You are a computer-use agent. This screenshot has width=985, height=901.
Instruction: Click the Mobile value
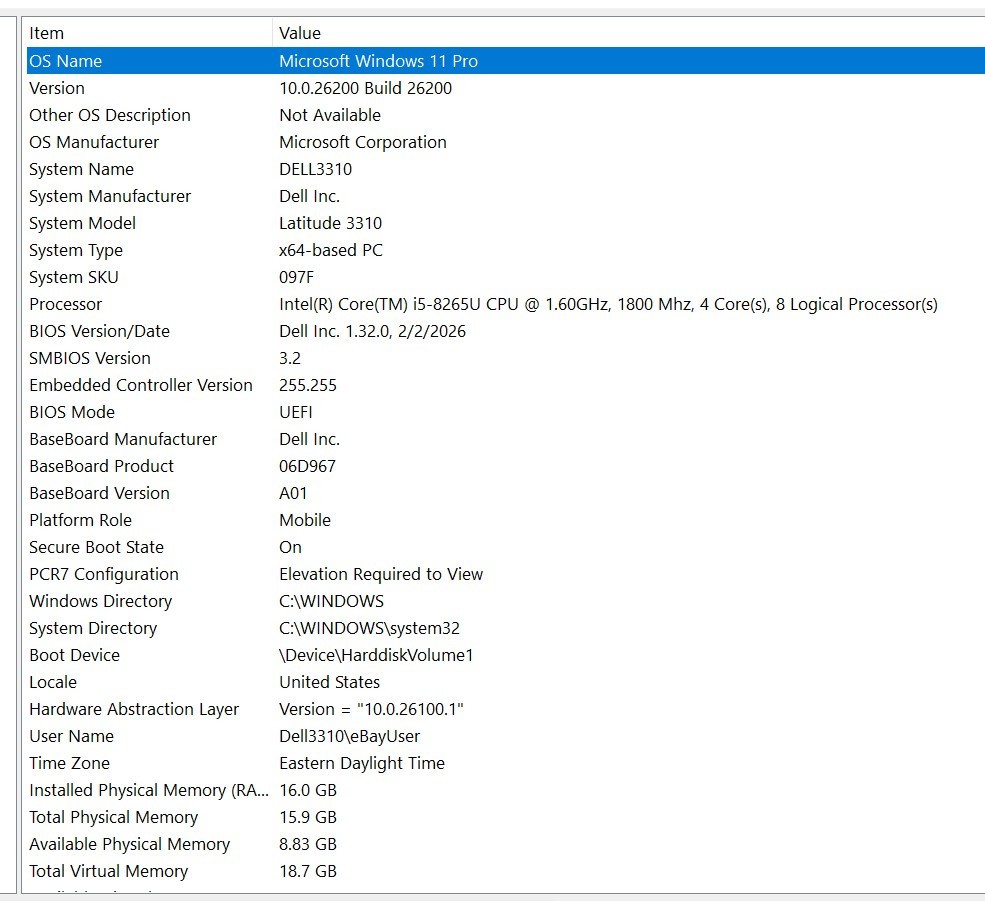tap(305, 520)
